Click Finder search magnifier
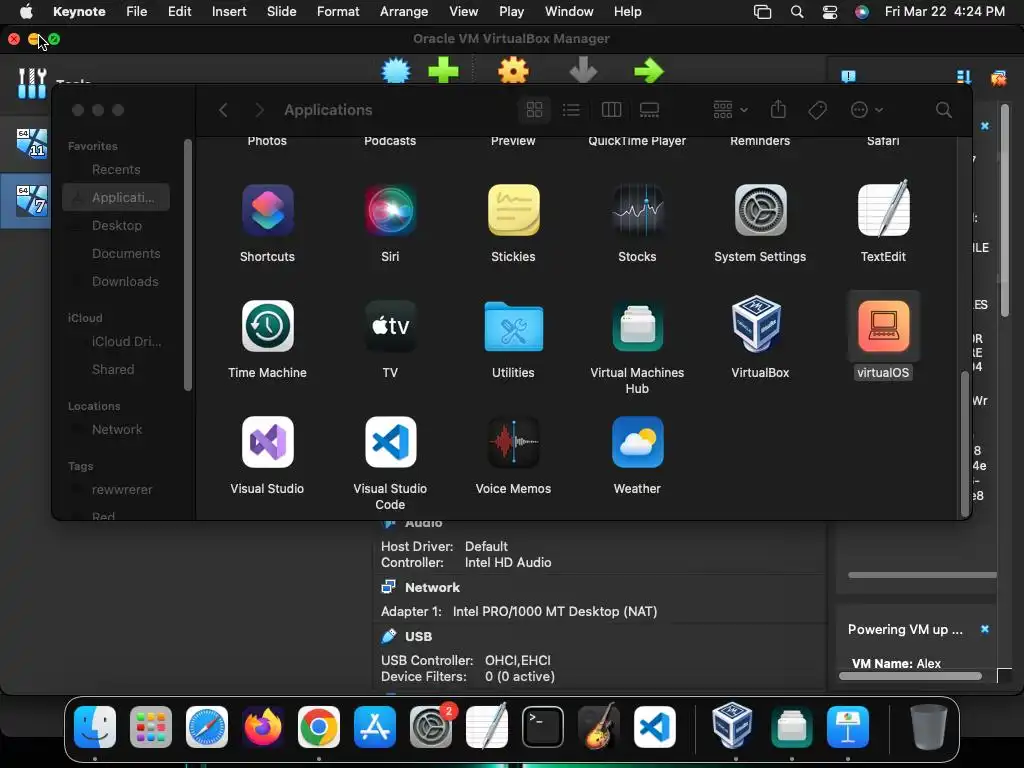Screen dimensions: 1024x768 pos(944,110)
